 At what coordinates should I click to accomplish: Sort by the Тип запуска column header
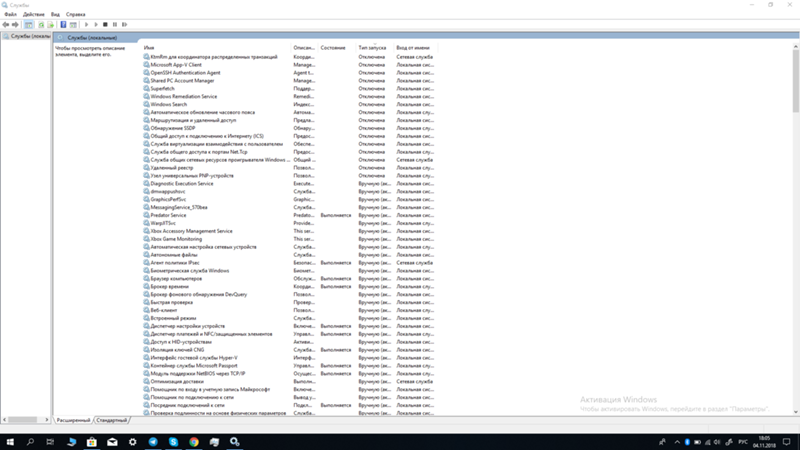click(x=374, y=47)
